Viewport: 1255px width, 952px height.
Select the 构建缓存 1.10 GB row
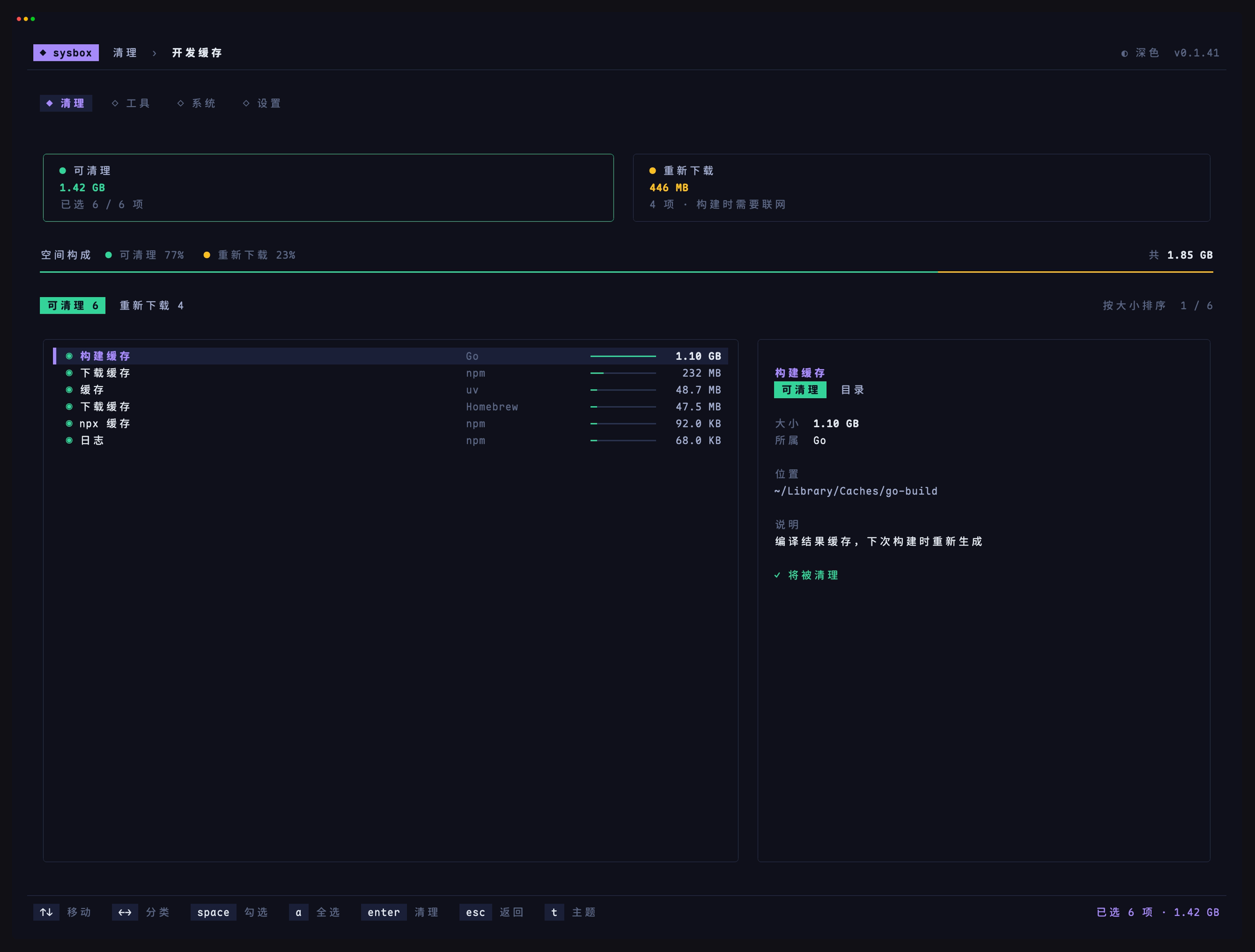click(390, 356)
